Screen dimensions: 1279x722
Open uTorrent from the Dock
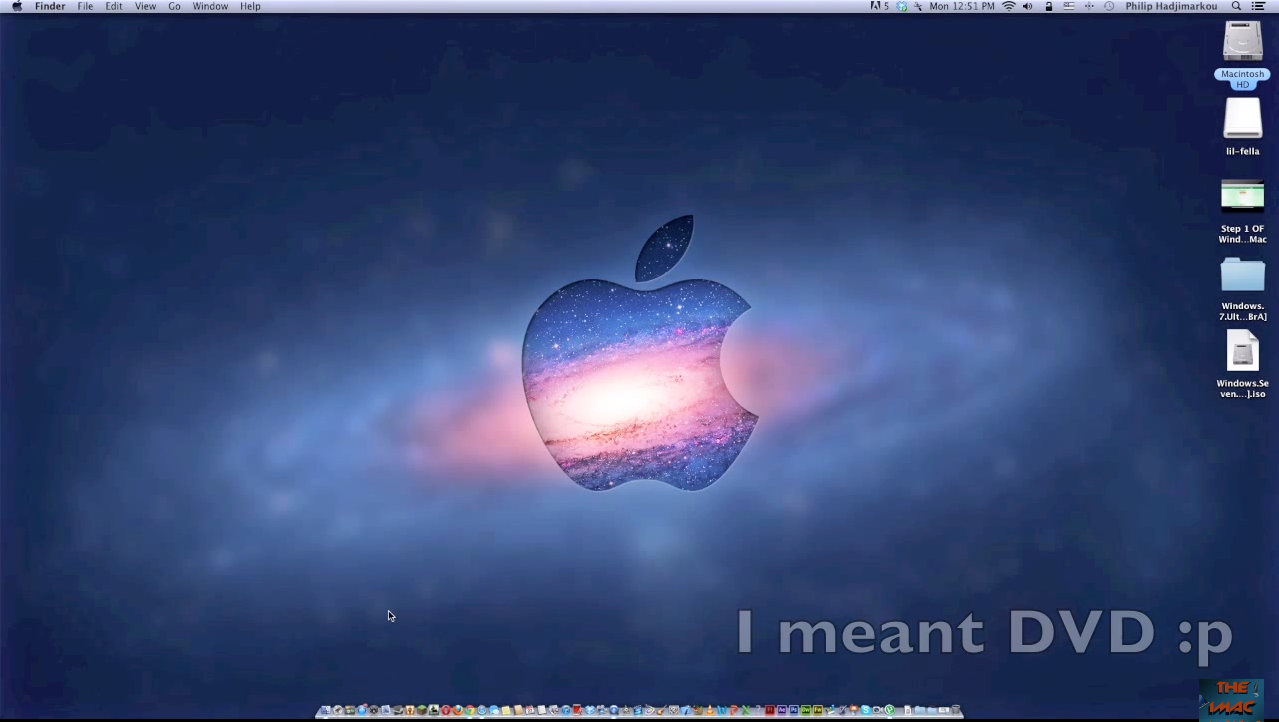coord(889,710)
